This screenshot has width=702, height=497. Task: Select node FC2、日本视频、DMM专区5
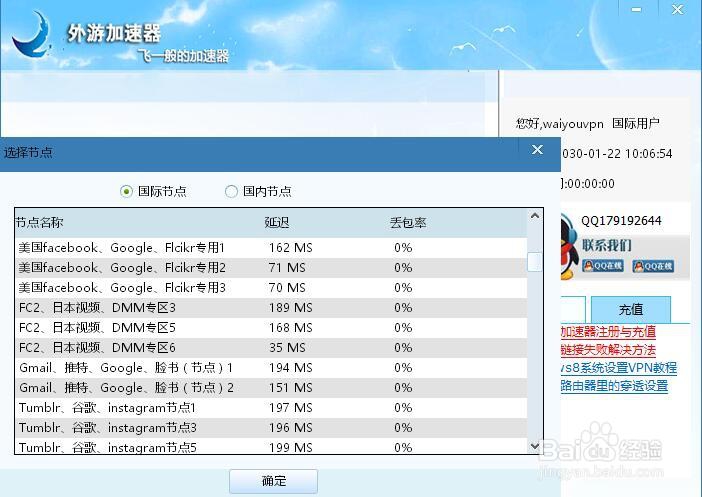pyautogui.click(x=271, y=328)
